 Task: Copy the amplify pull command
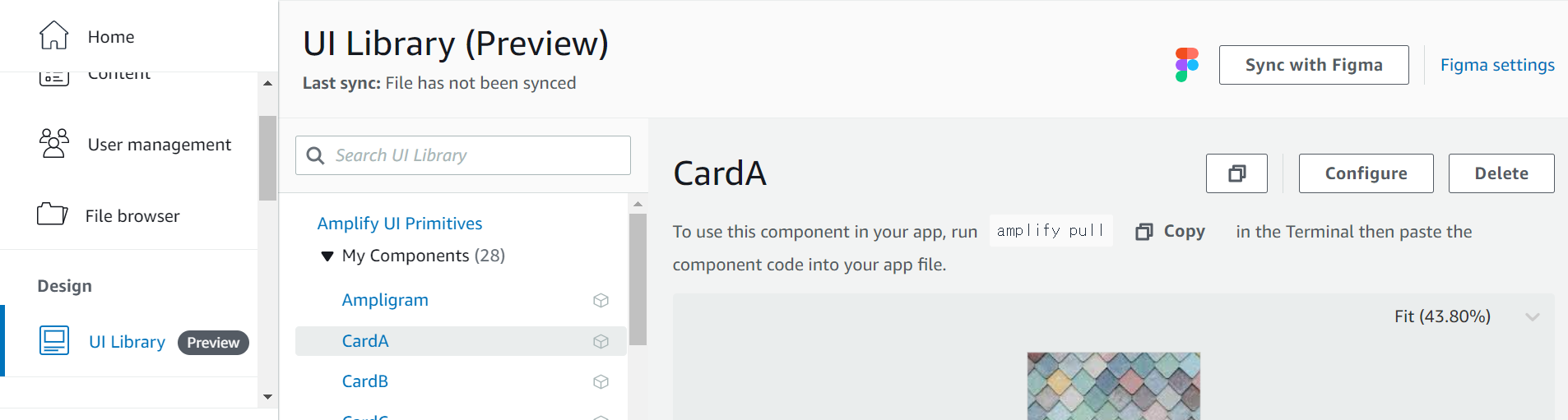click(x=1170, y=232)
